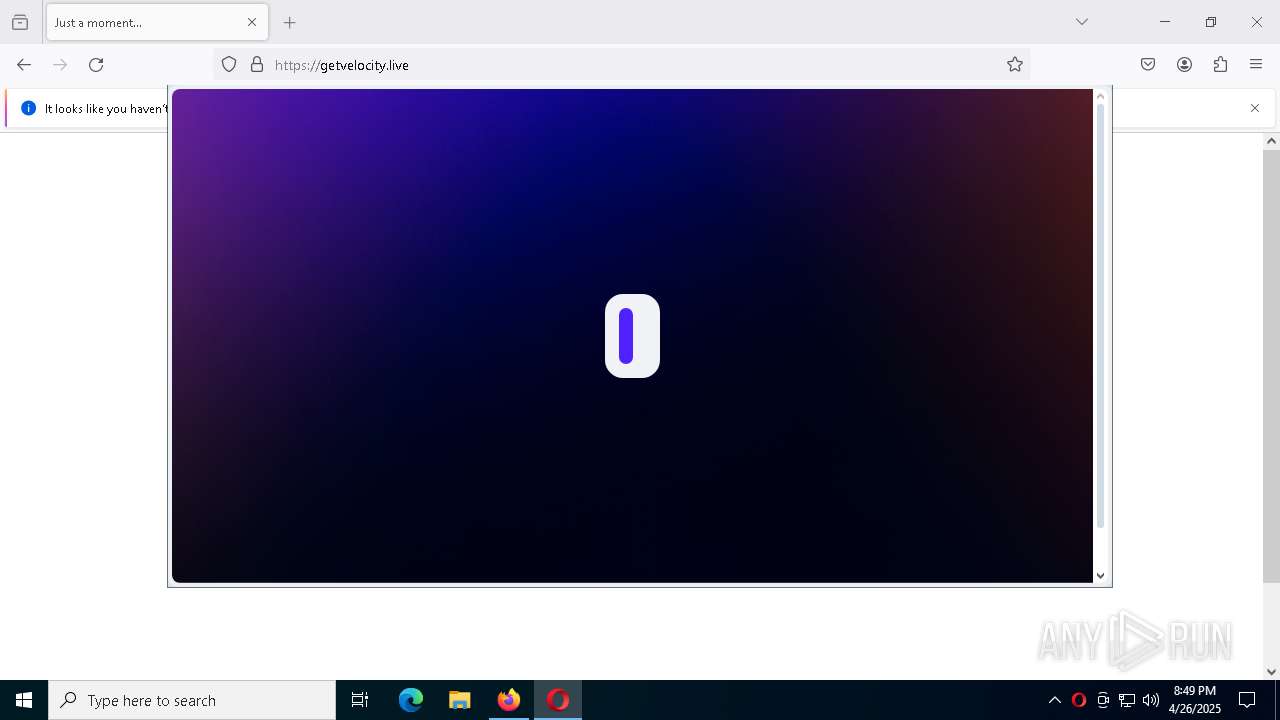
Task: Go back one page
Action: 24,65
